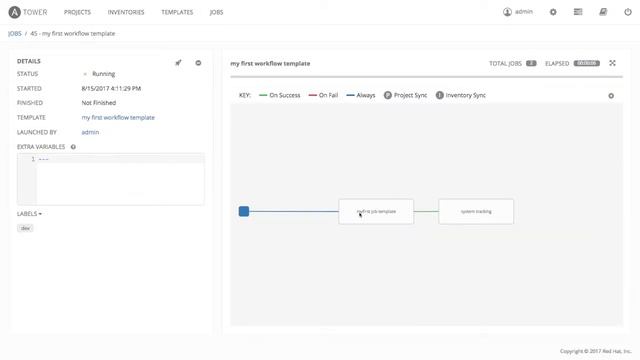The height and width of the screenshot is (360, 640).
Task: Open the admin link under Launched By
Action: coord(90,132)
